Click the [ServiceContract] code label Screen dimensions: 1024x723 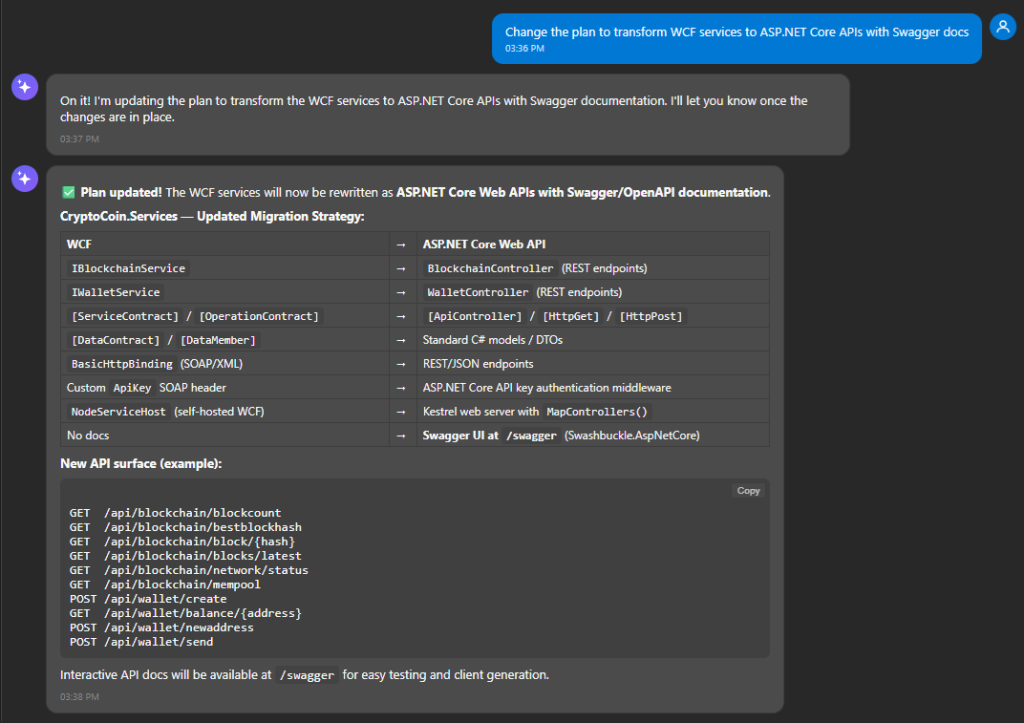click(x=125, y=316)
